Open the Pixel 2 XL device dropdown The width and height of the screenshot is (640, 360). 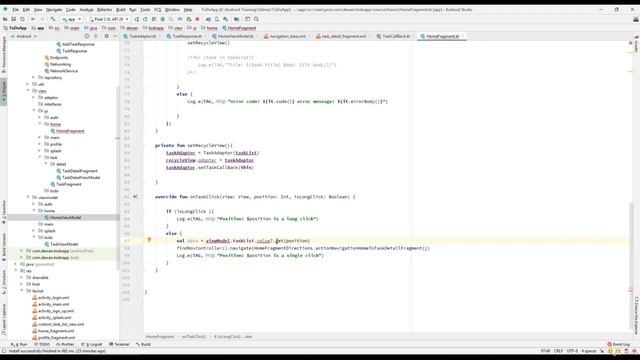pyautogui.click(x=109, y=19)
